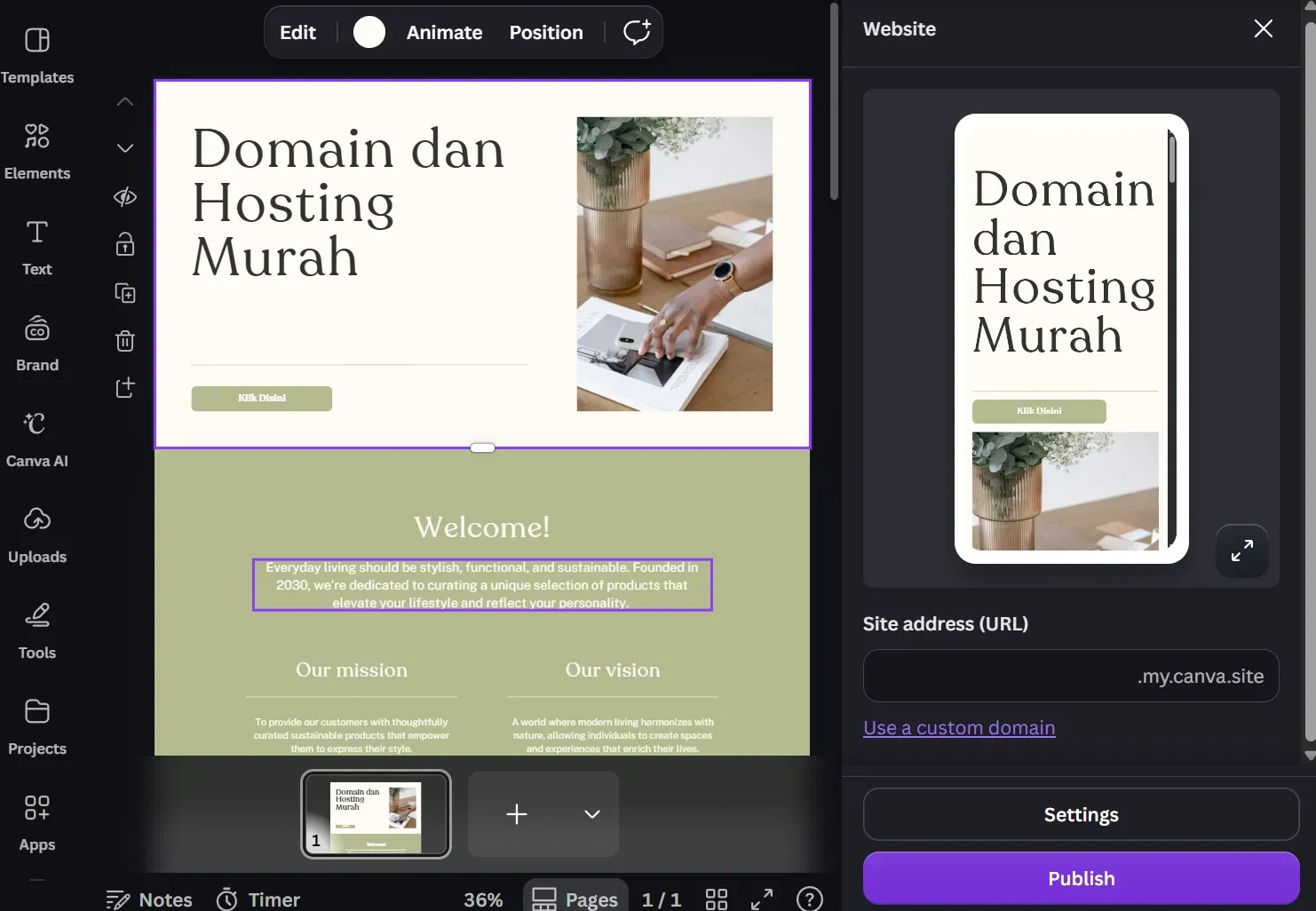Enter fullscreen present mode
This screenshot has width=1316, height=911.
[x=762, y=899]
